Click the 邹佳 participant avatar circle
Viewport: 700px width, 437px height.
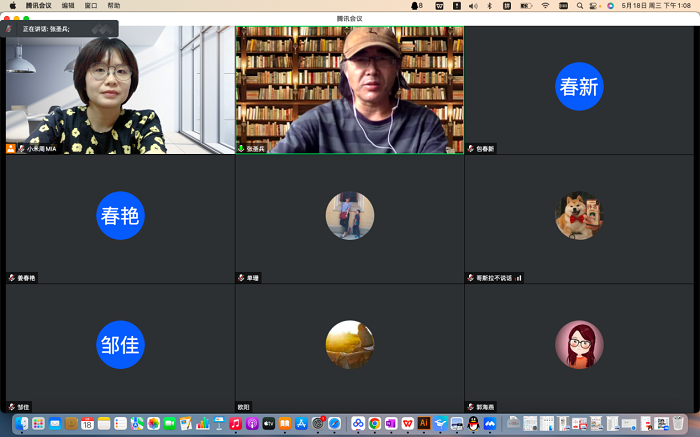point(120,345)
